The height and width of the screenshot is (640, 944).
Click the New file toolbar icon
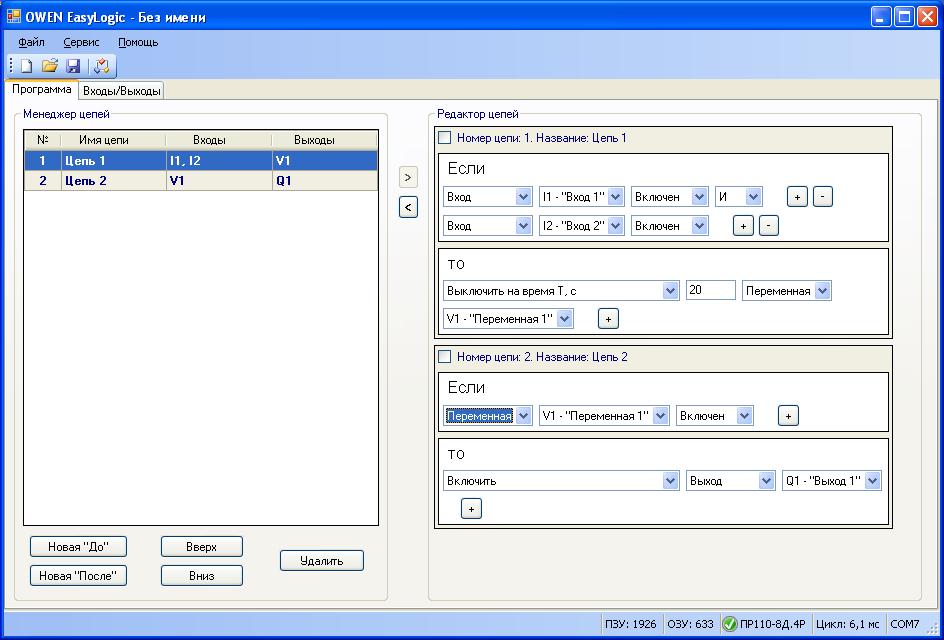click(26, 66)
